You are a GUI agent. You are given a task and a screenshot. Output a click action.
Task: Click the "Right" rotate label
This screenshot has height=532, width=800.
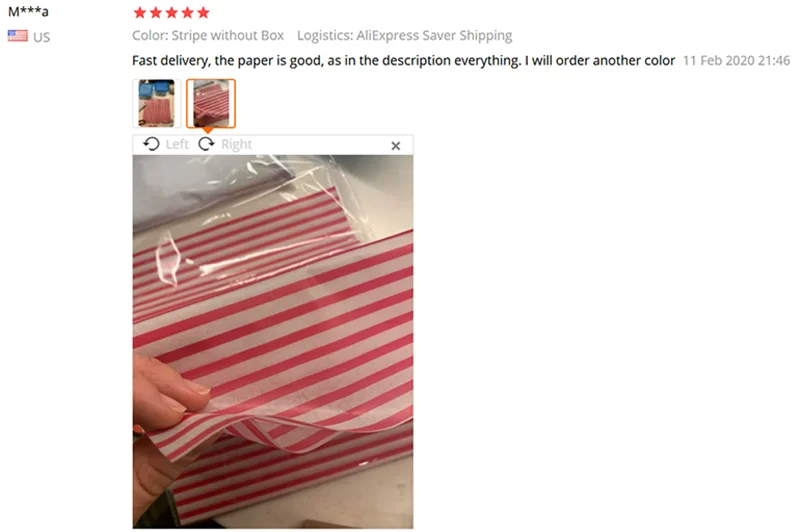(x=236, y=144)
